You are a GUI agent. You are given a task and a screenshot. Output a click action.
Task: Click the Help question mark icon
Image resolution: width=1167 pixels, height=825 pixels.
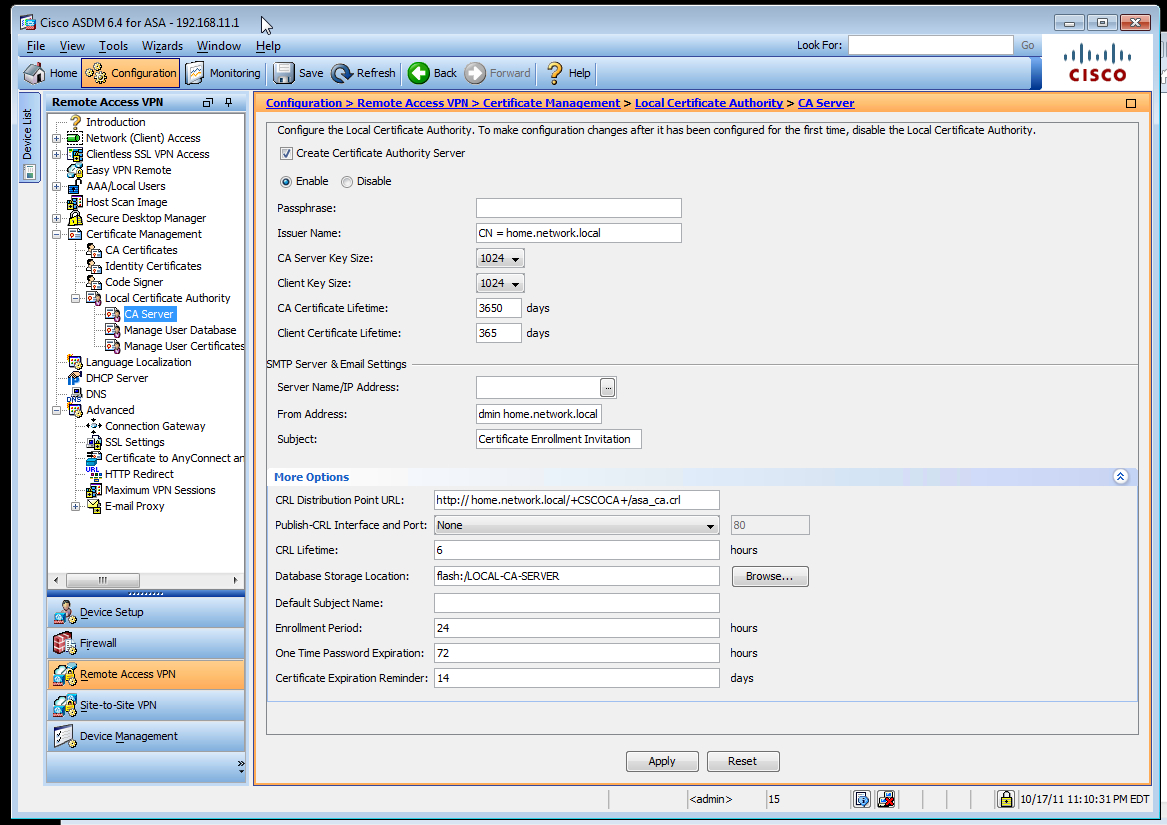click(554, 73)
